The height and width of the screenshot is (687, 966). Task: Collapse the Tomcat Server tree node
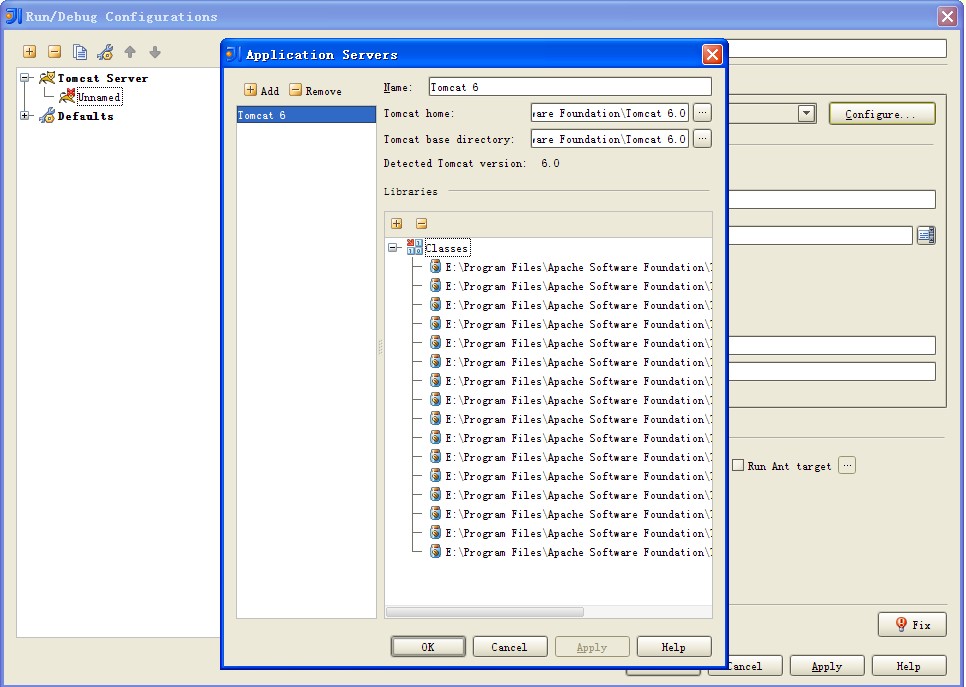point(24,77)
